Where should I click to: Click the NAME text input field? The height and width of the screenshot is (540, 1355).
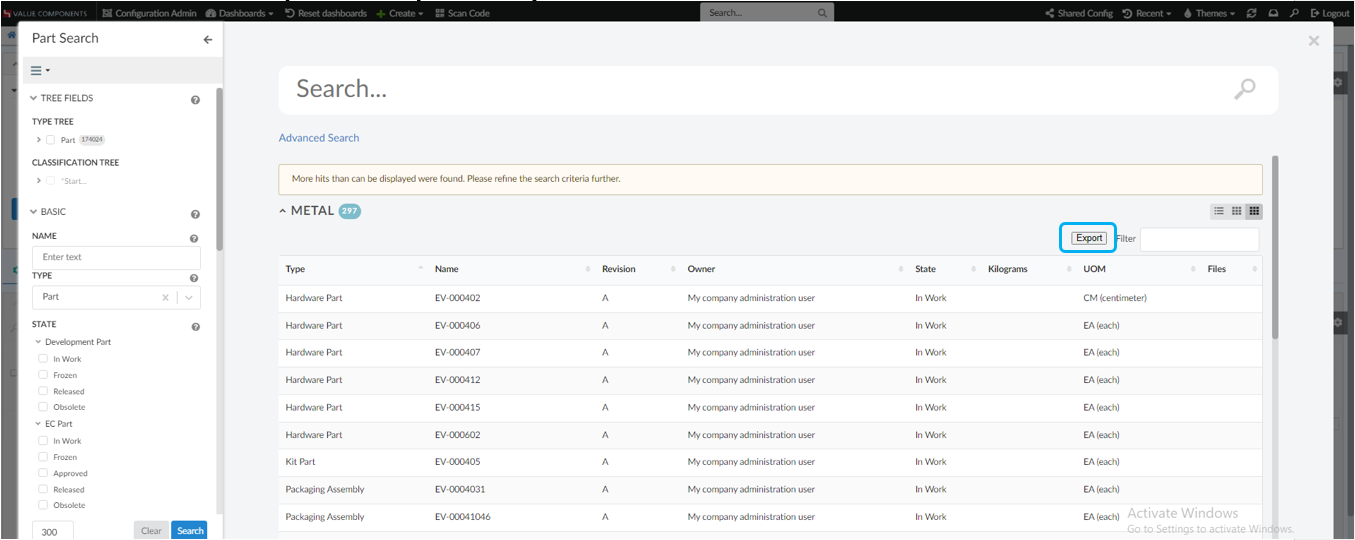[x=116, y=257]
